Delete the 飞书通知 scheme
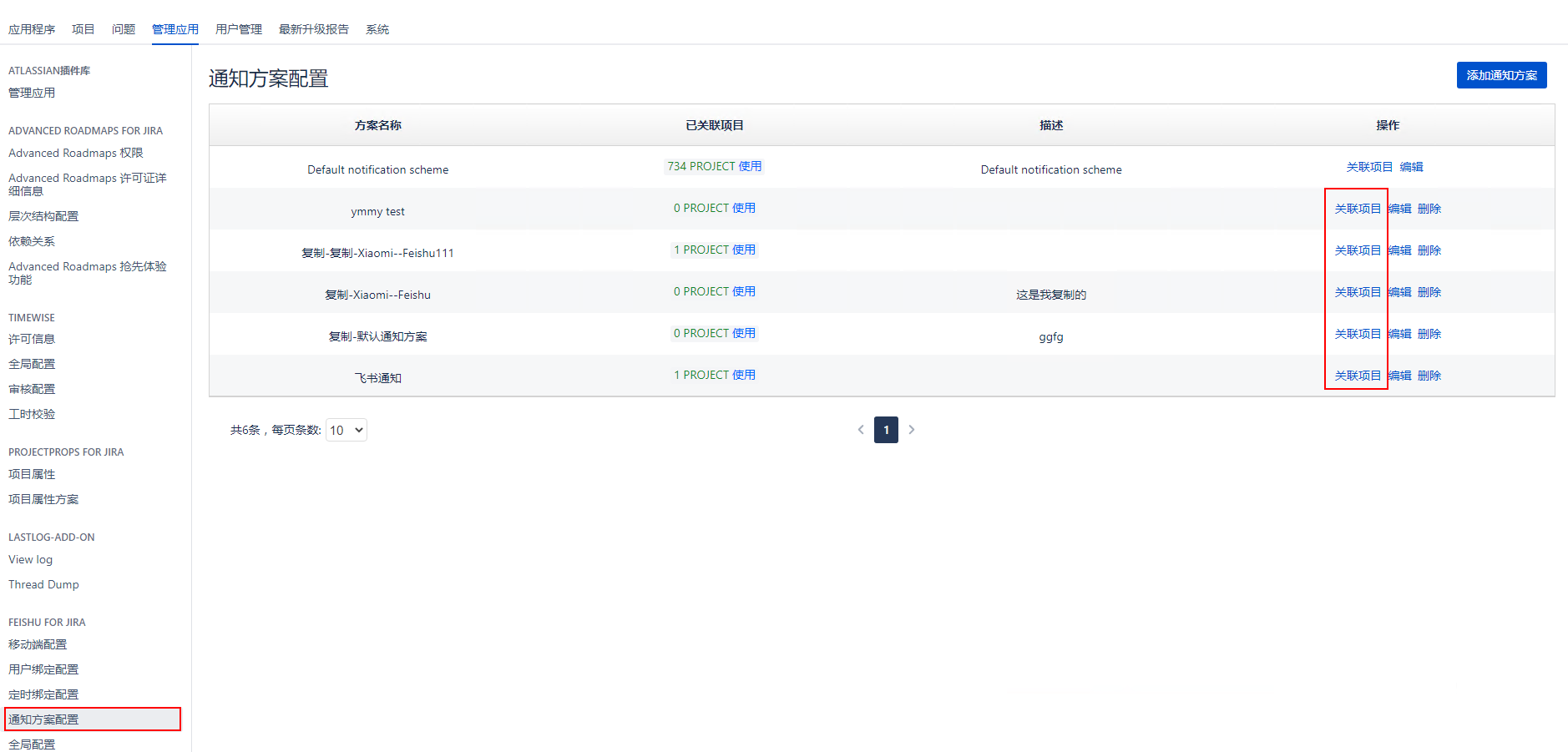This screenshot has width=1568, height=752. pyautogui.click(x=1429, y=376)
